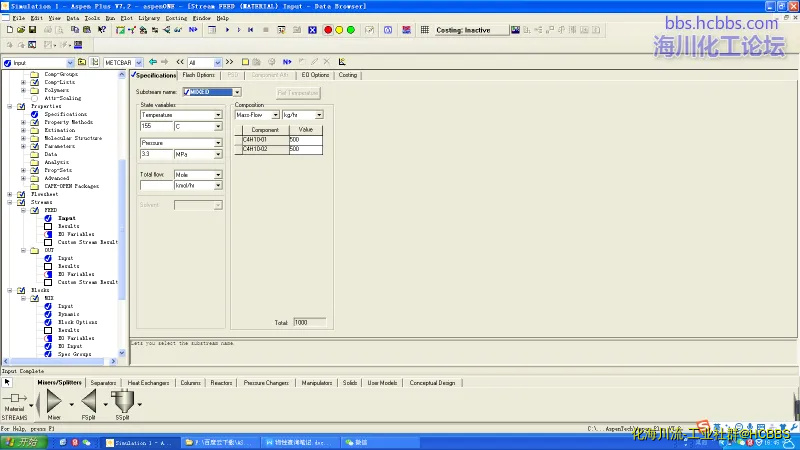This screenshot has height=450, width=800.
Task: Collapse the Blocks tree folder
Action: coord(10,290)
